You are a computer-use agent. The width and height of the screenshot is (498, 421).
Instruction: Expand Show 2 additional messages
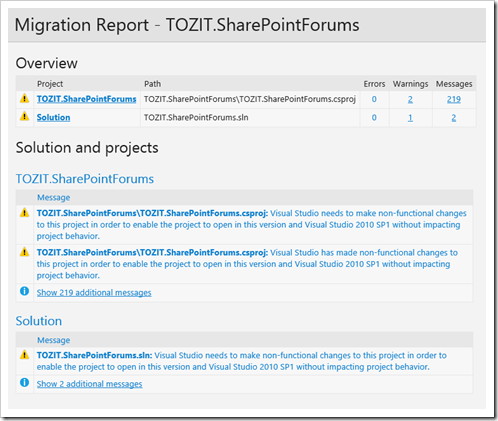[90, 384]
